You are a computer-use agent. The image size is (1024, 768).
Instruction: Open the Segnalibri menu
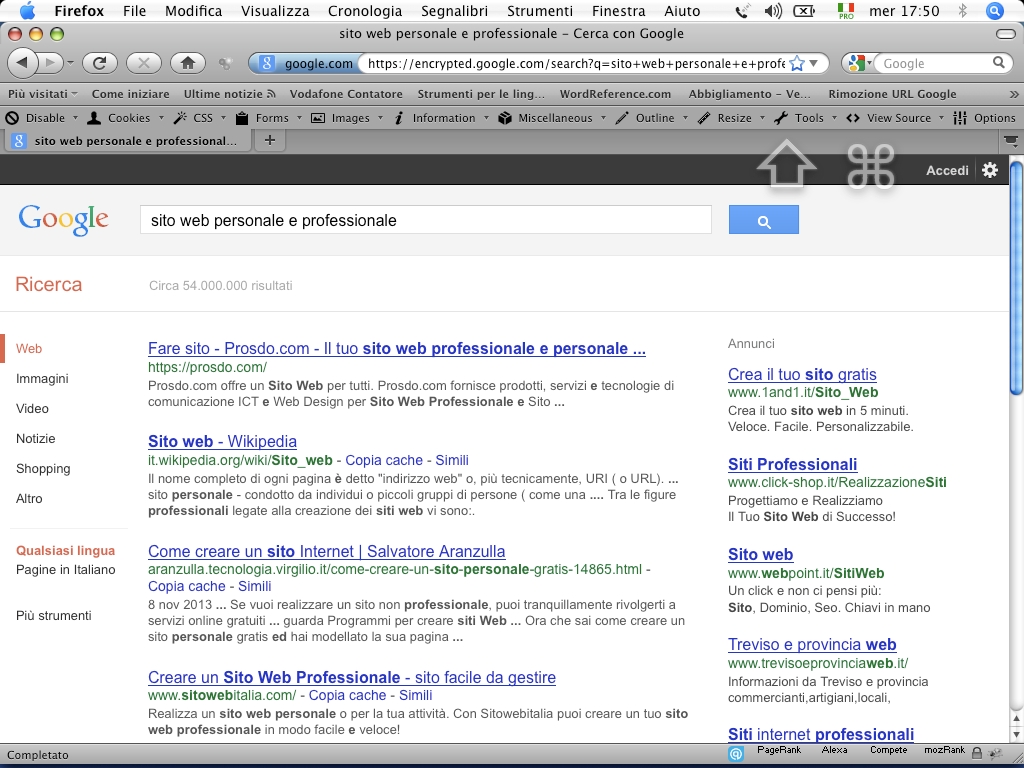pos(455,11)
